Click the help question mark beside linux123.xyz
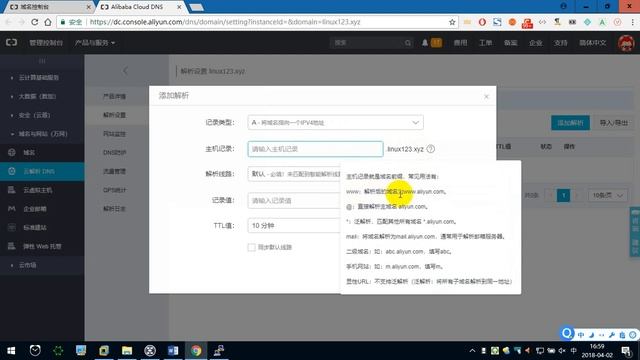The height and width of the screenshot is (360, 640). click(431, 149)
